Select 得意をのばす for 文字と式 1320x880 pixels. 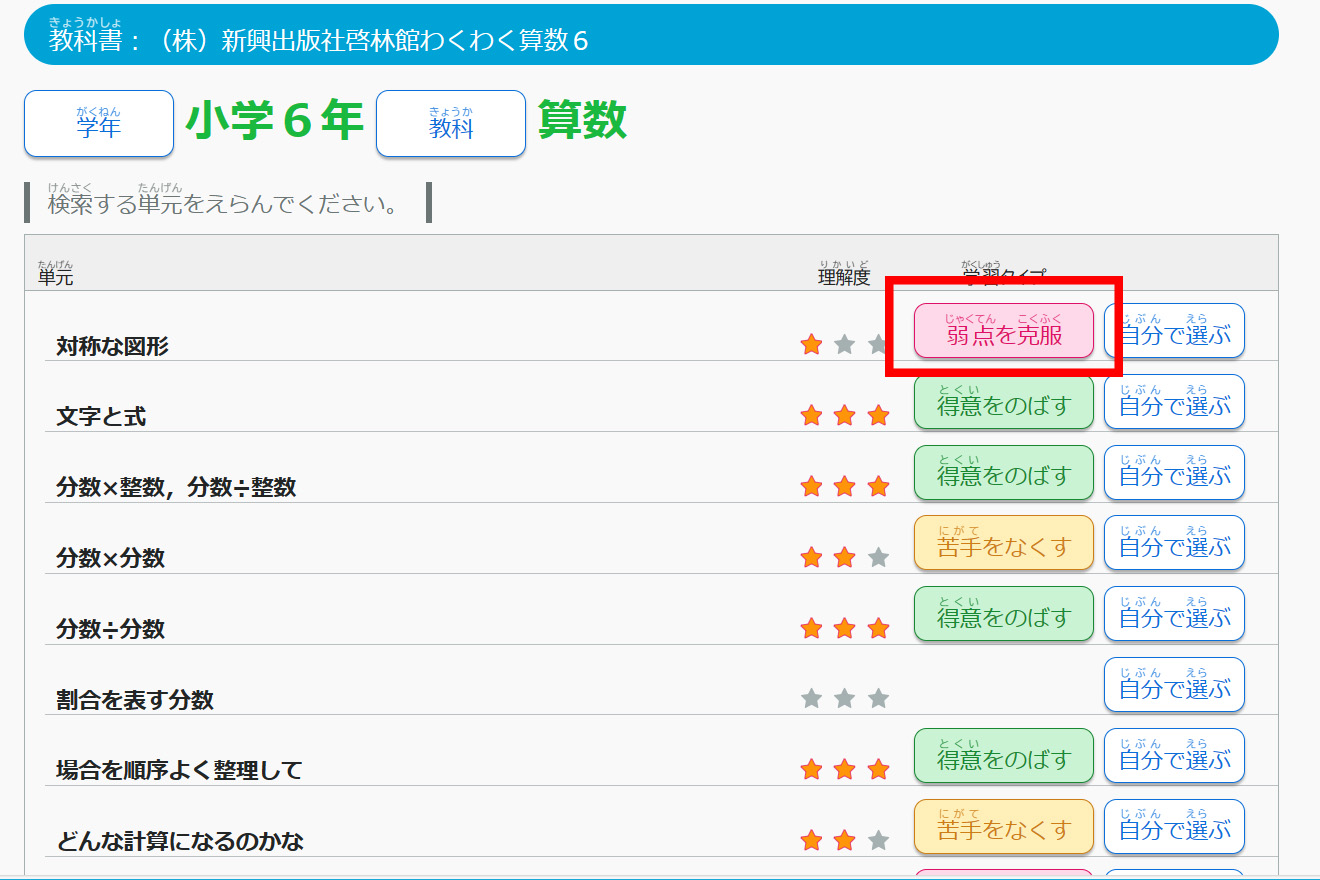click(x=1004, y=402)
